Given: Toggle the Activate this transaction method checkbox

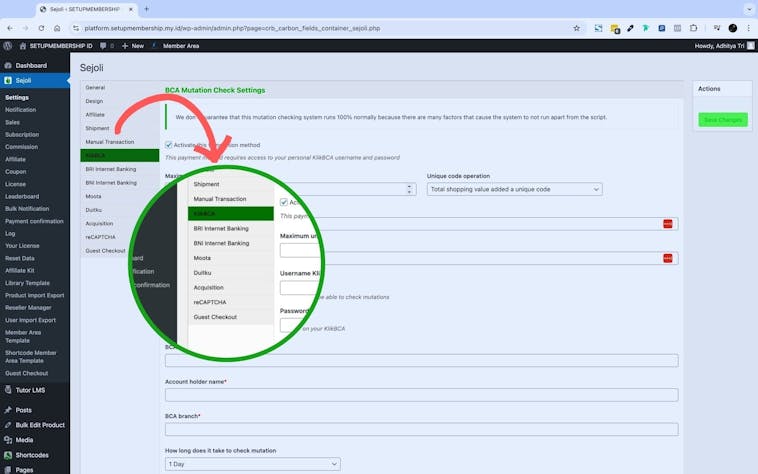Looking at the screenshot, I should pyautogui.click(x=168, y=145).
